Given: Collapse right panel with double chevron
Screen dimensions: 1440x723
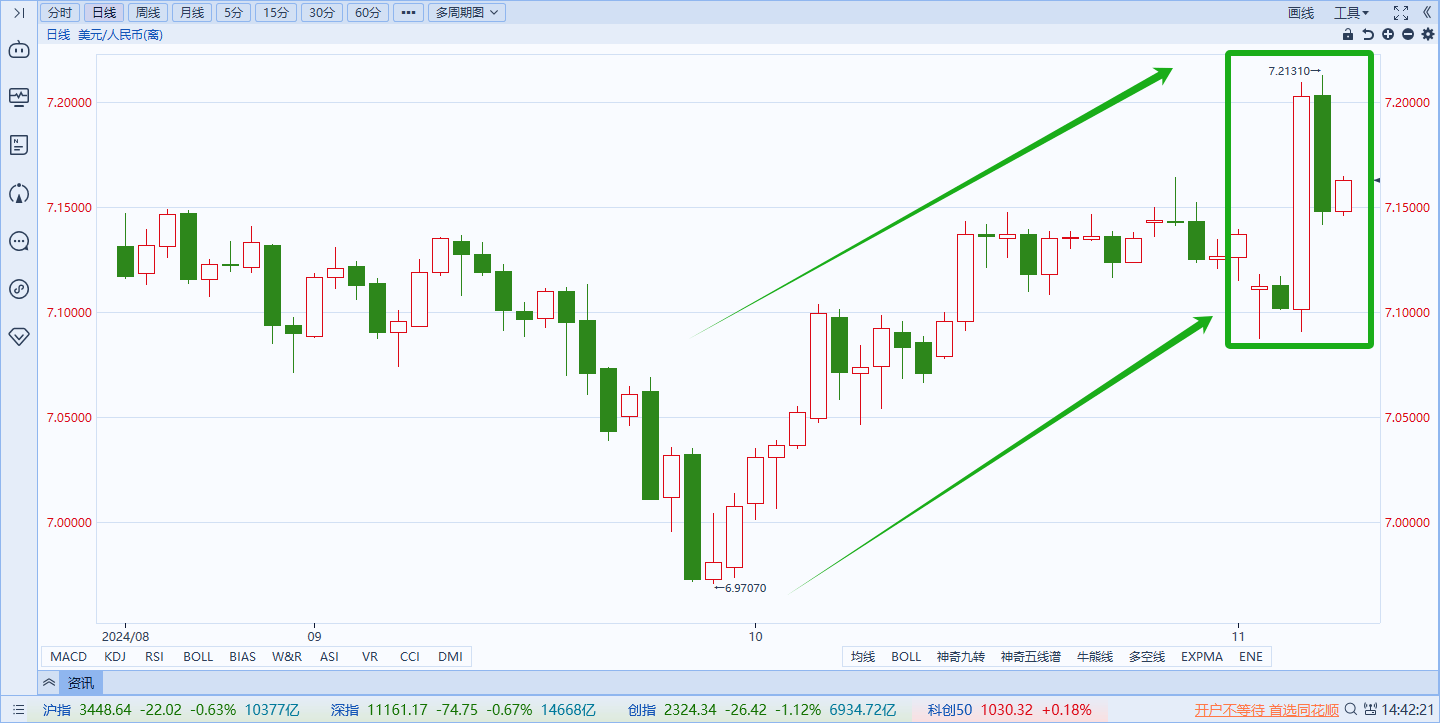Looking at the screenshot, I should pyautogui.click(x=1427, y=13).
